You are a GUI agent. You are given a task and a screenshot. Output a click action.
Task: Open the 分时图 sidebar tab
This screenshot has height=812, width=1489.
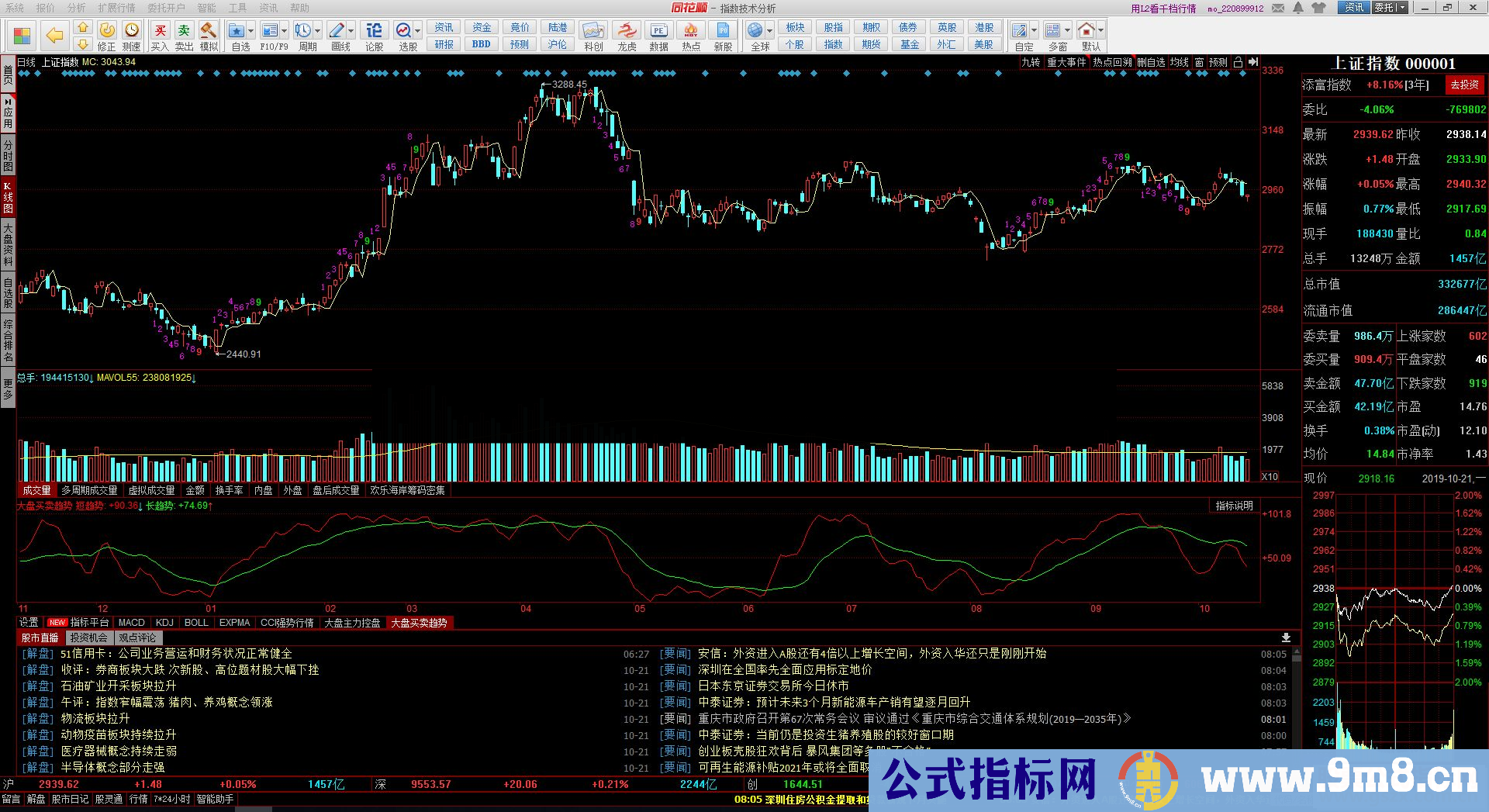pyautogui.click(x=8, y=155)
